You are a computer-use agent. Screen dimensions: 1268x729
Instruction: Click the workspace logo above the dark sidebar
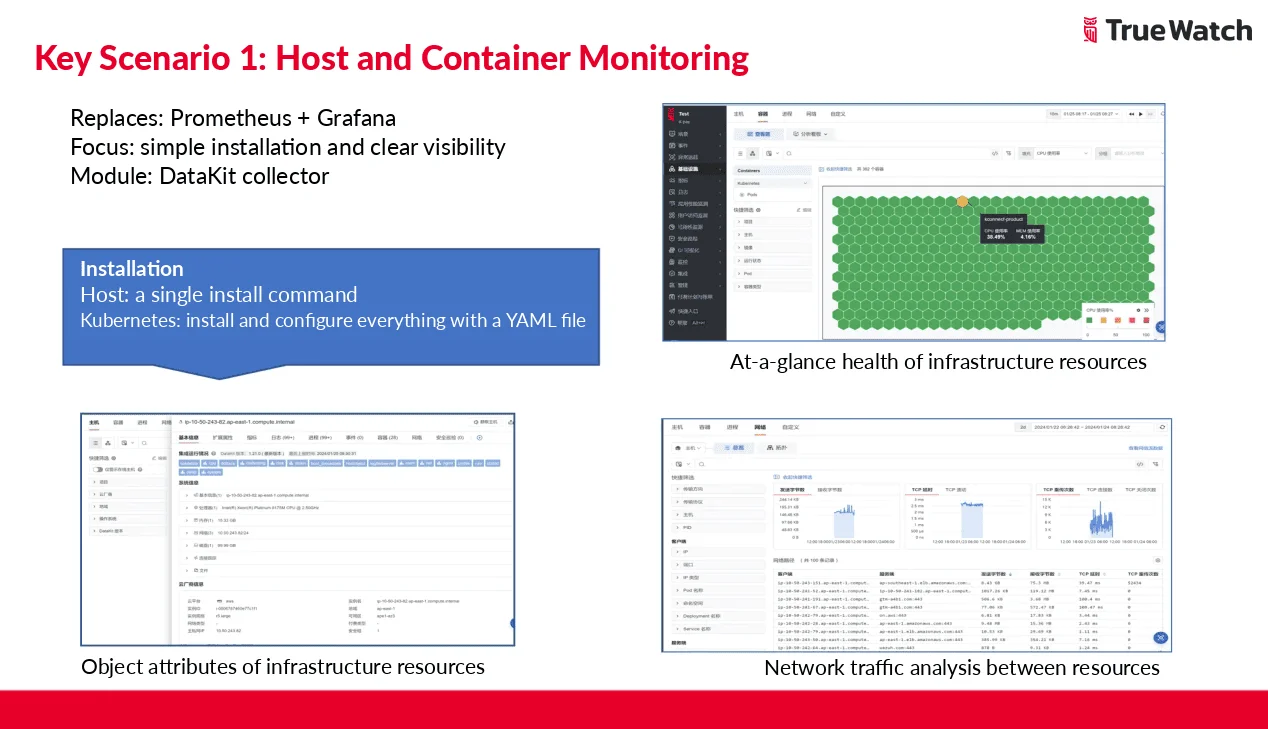(x=672, y=115)
